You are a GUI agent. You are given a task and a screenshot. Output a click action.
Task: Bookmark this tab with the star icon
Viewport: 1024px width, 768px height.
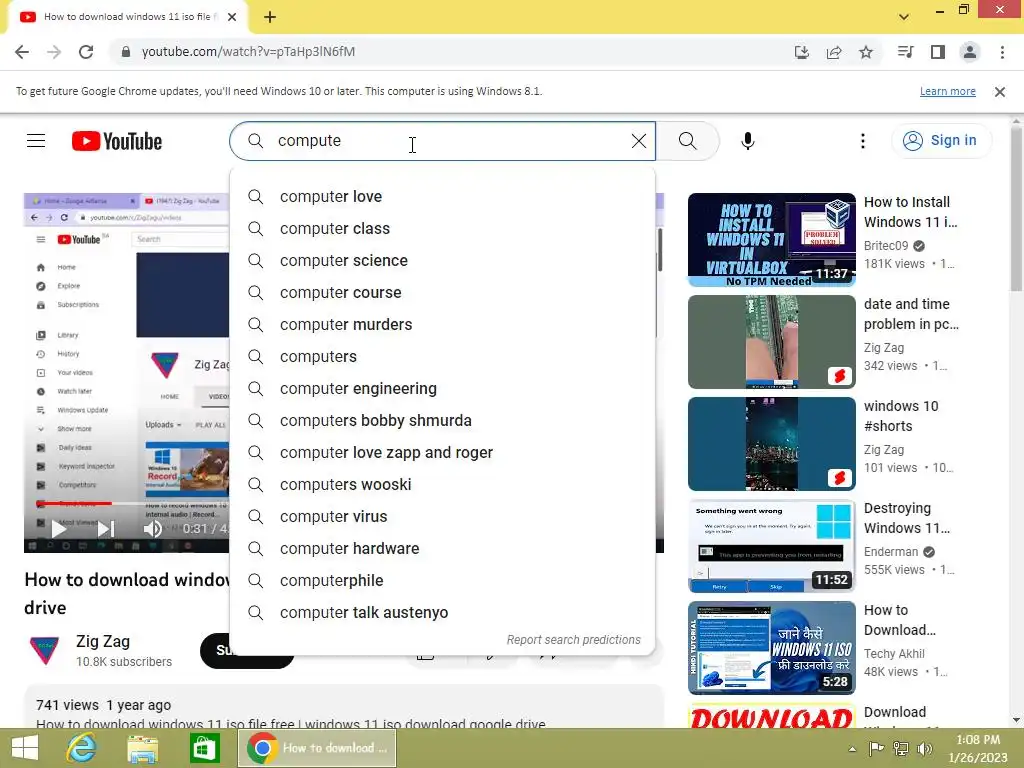pyautogui.click(x=866, y=52)
